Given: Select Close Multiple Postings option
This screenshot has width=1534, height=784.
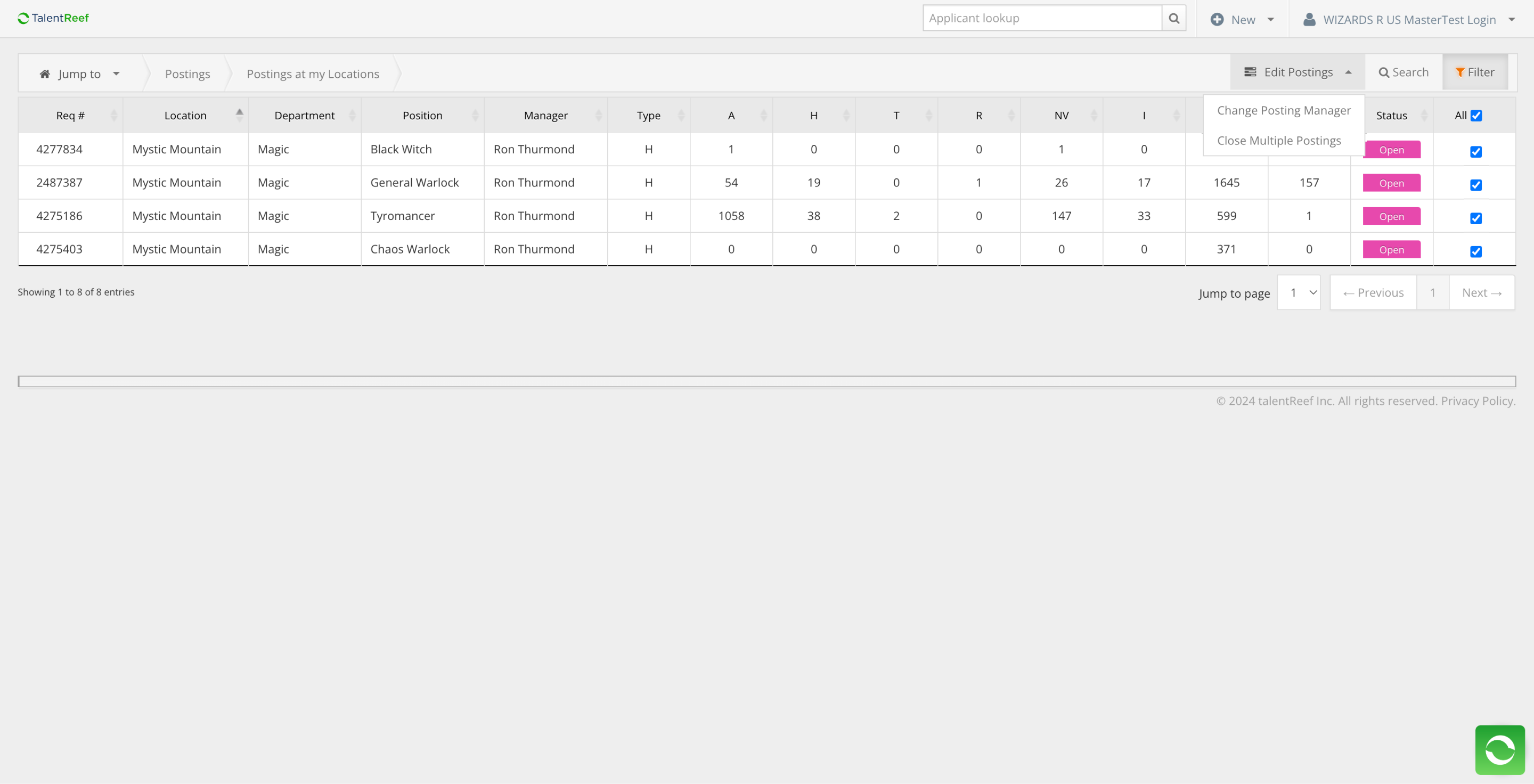Looking at the screenshot, I should pyautogui.click(x=1278, y=141).
